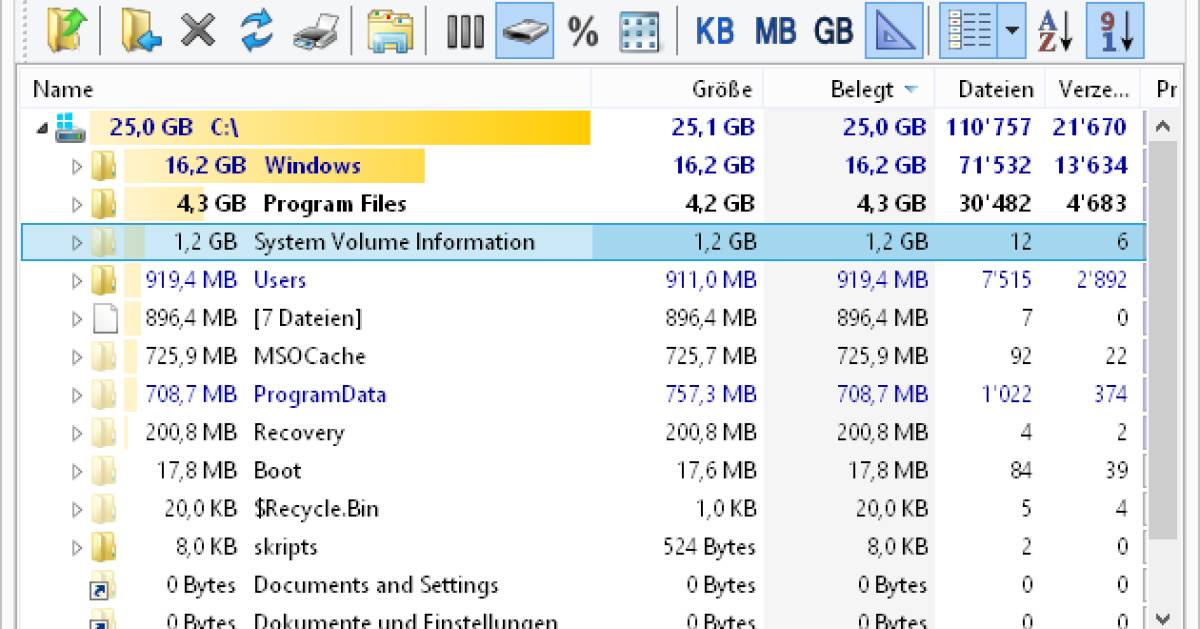
Task: Click the 524 Bytes size cell
Action: 709,547
